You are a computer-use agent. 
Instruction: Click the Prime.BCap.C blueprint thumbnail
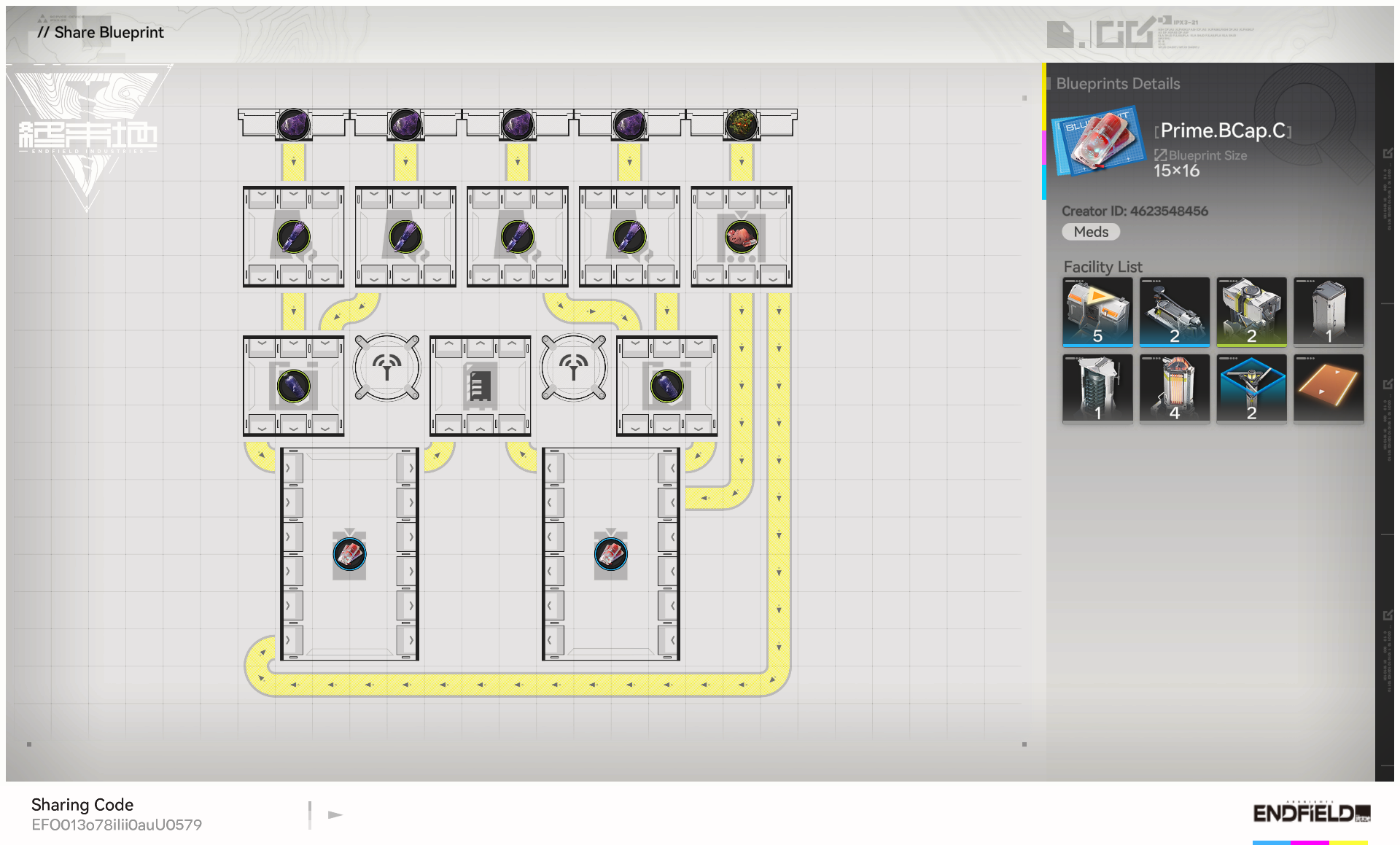1097,142
